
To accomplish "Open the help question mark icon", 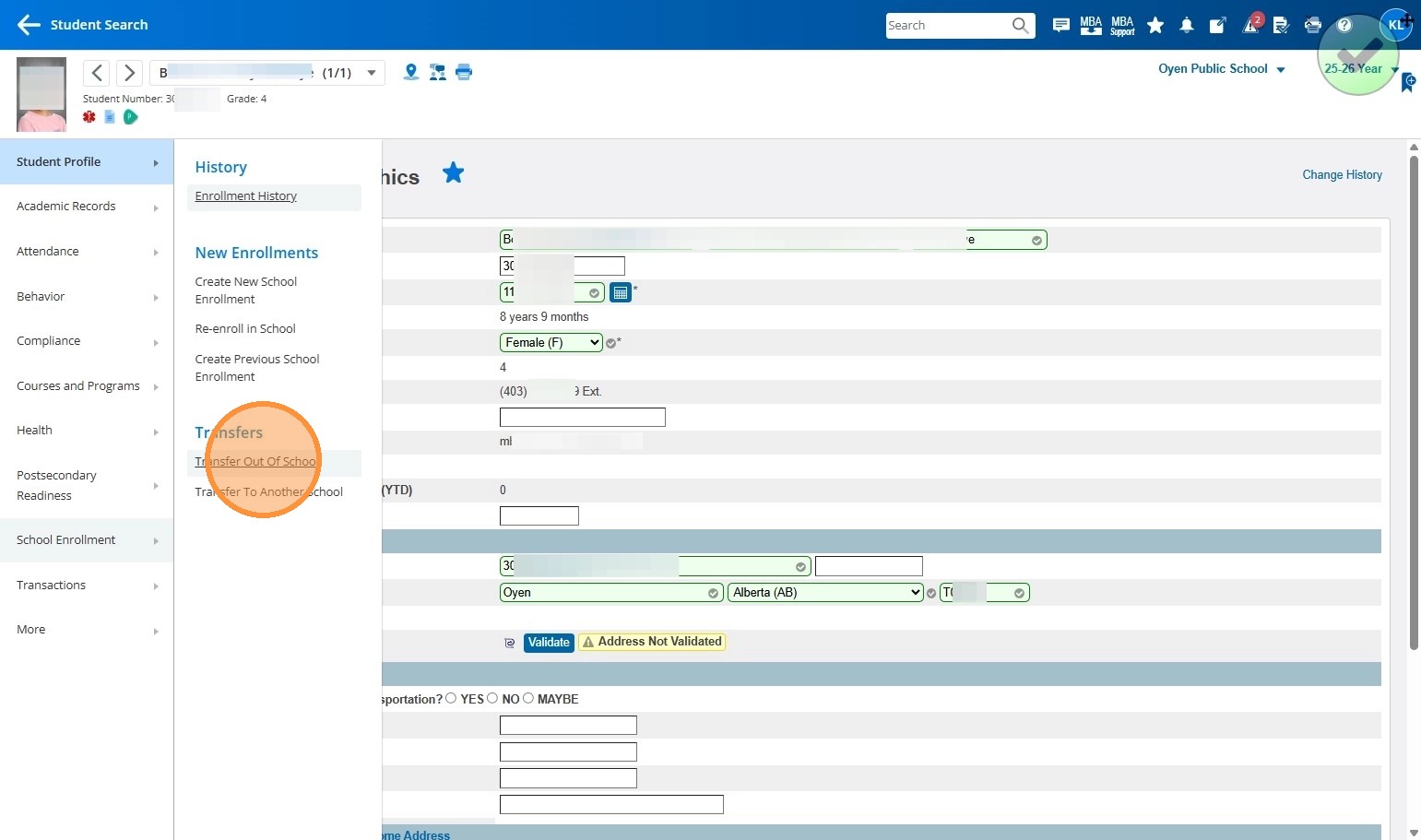I will tap(1344, 25).
